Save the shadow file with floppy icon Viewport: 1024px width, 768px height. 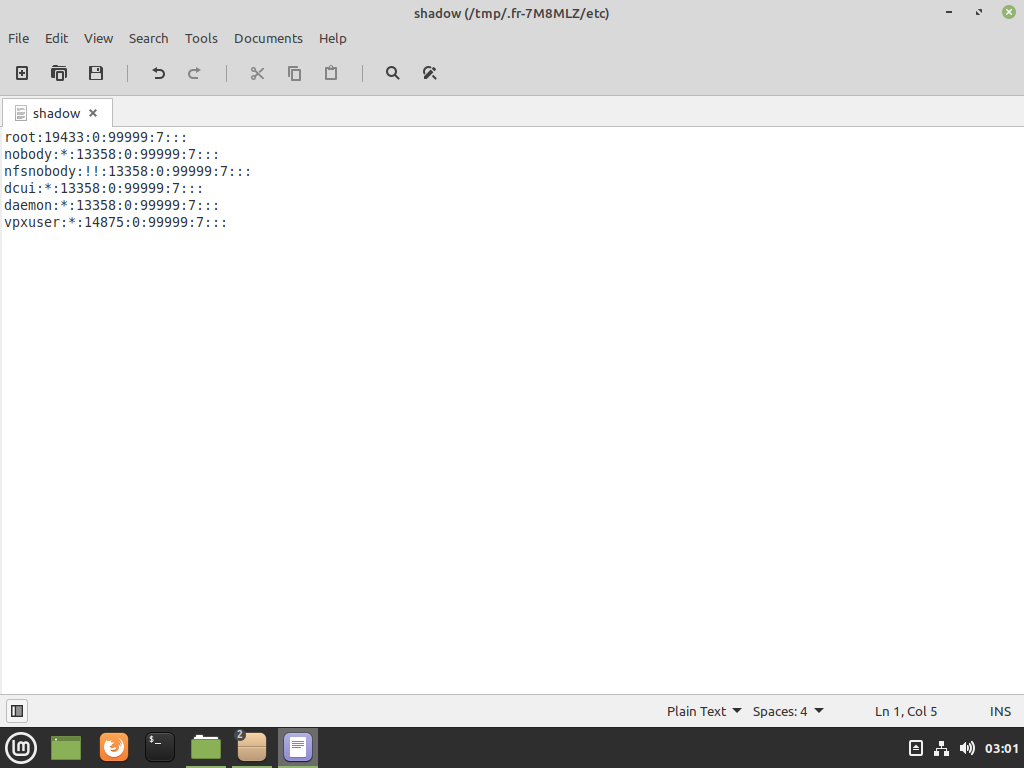tap(96, 73)
